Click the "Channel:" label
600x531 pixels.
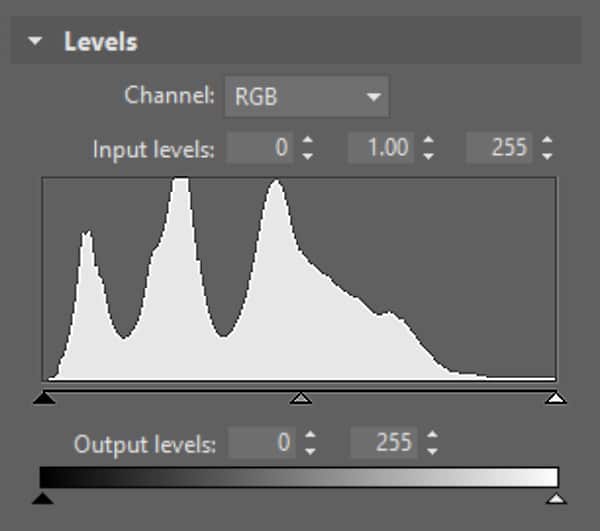pyautogui.click(x=169, y=95)
